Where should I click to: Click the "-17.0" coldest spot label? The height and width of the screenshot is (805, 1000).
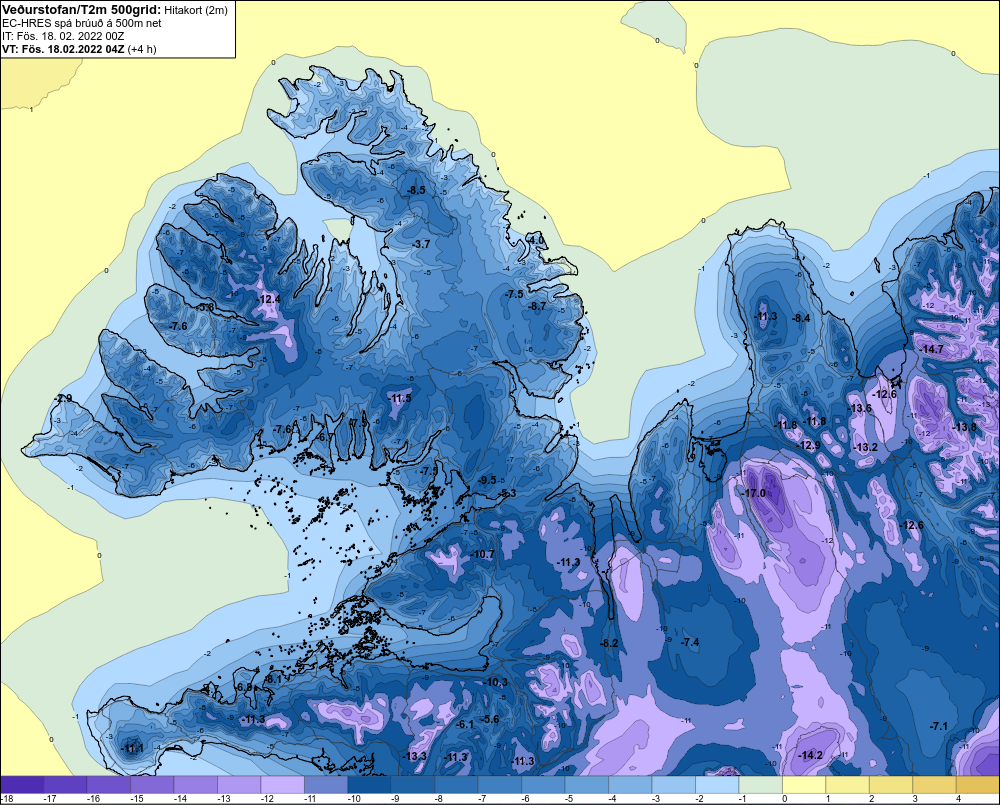(753, 493)
